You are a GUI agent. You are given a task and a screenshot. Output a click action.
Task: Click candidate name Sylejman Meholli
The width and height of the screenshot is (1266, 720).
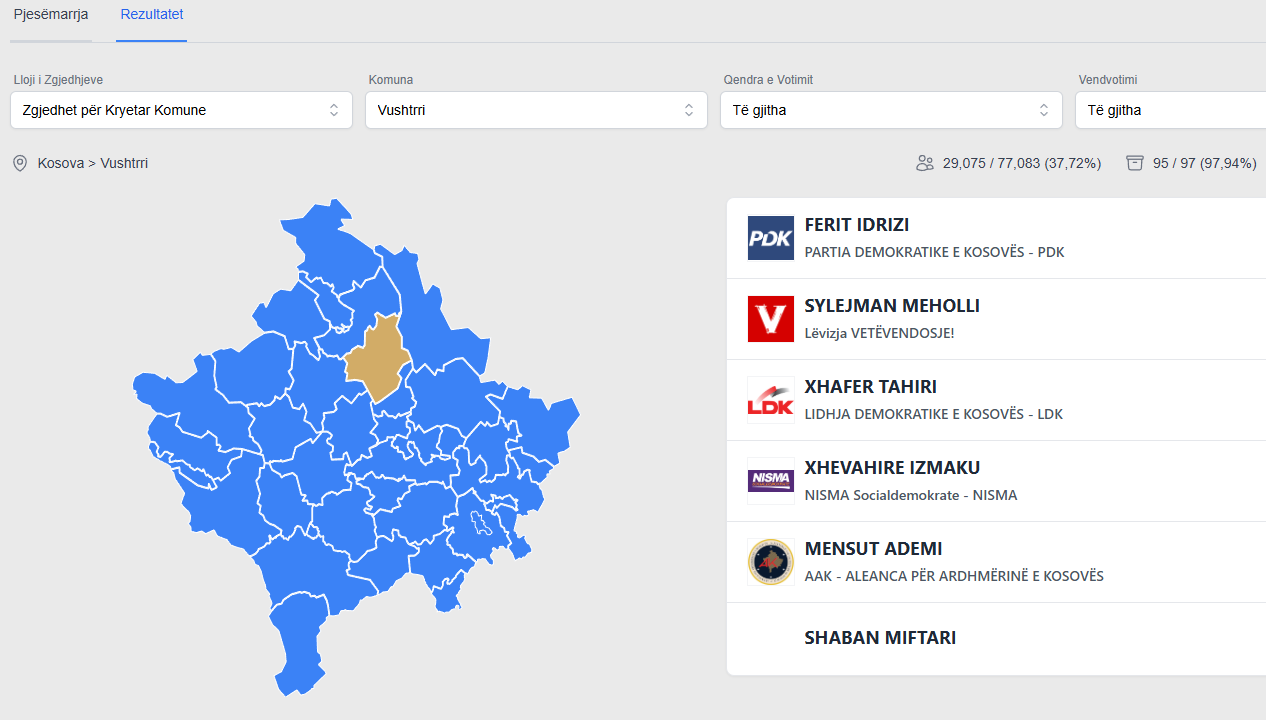click(x=892, y=306)
